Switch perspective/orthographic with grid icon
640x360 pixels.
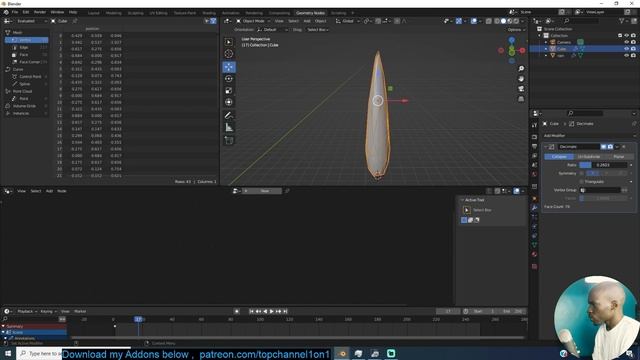coord(521,99)
